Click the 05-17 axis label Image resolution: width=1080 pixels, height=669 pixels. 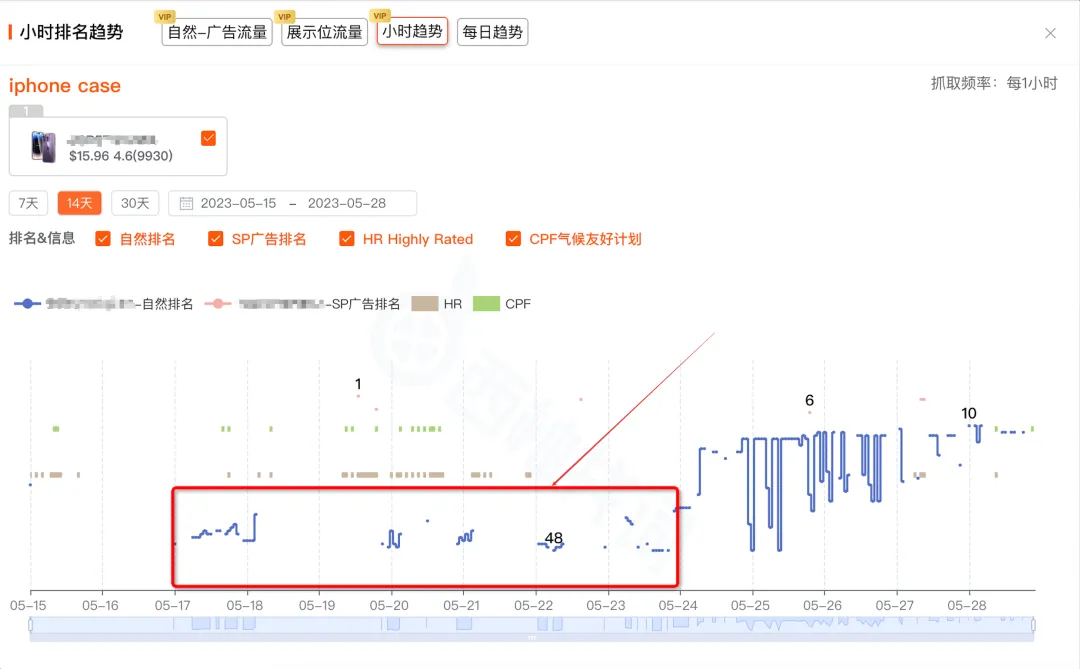click(172, 606)
